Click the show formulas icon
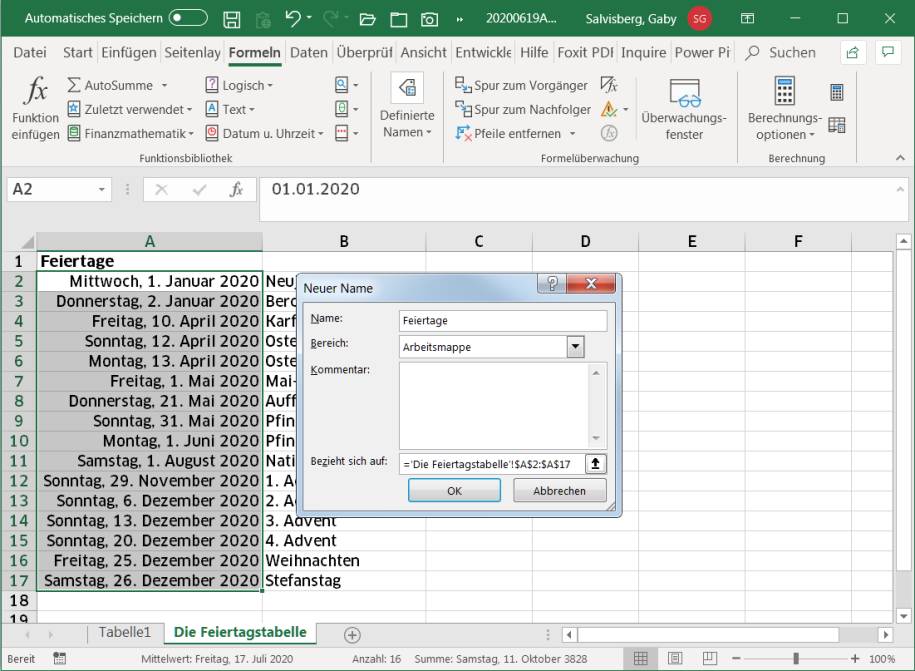 click(609, 85)
